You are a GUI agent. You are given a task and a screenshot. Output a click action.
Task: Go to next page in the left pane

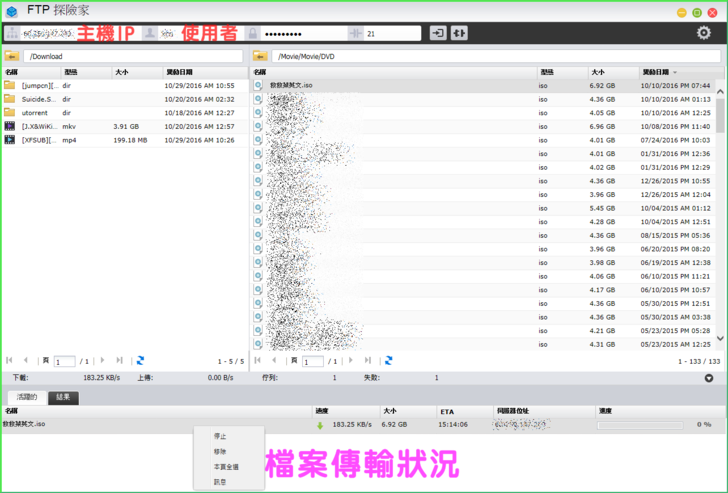pos(101,360)
